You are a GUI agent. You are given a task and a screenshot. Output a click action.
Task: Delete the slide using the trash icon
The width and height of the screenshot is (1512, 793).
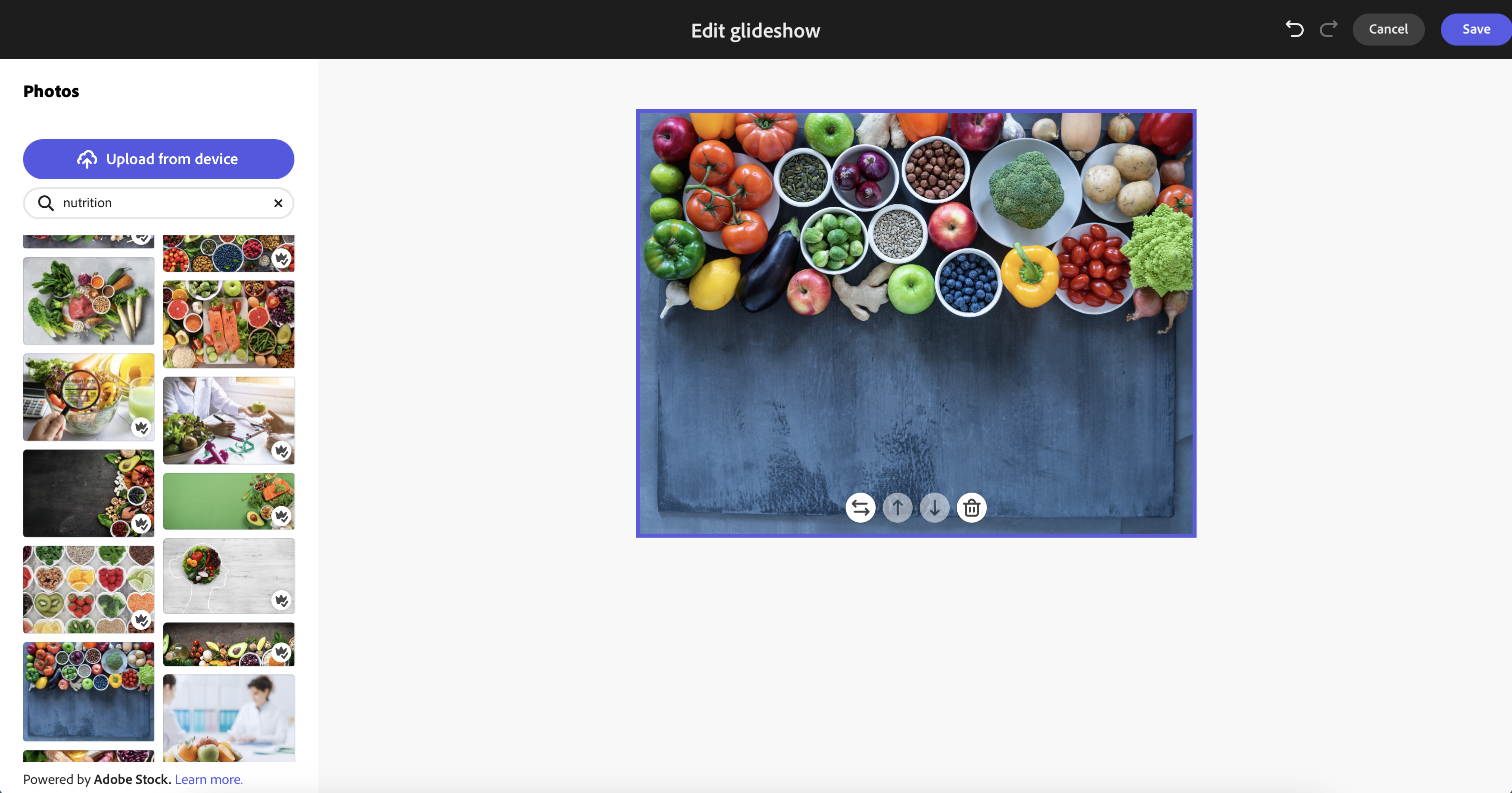pos(971,508)
